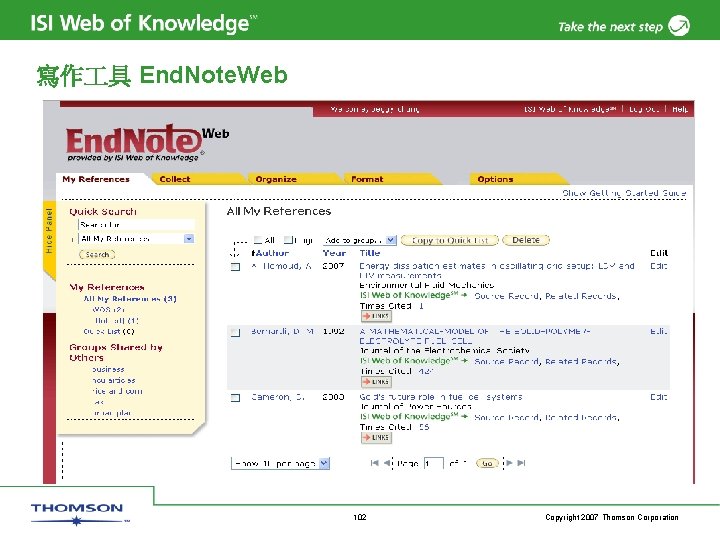Open the Add to group dropdown
This screenshot has width=720, height=540.
(360, 240)
